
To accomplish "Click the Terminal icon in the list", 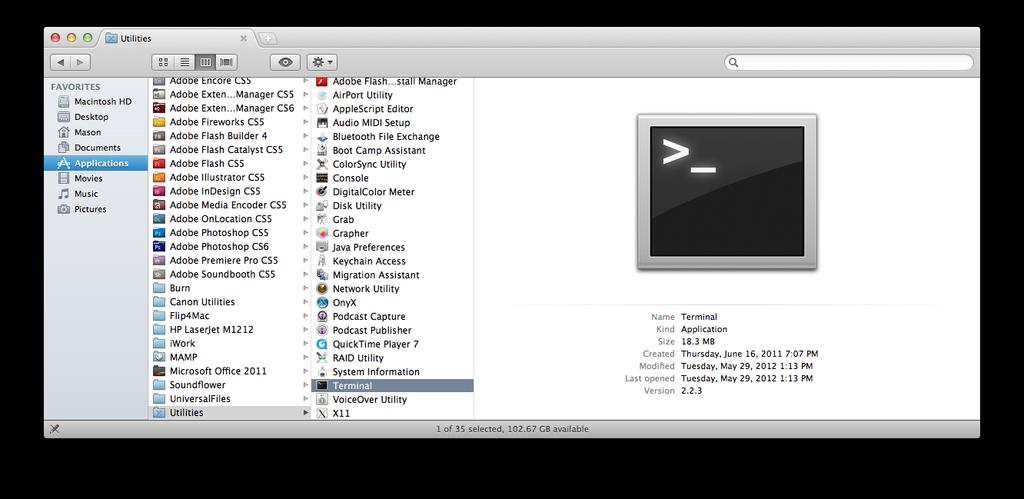I will pyautogui.click(x=322, y=385).
